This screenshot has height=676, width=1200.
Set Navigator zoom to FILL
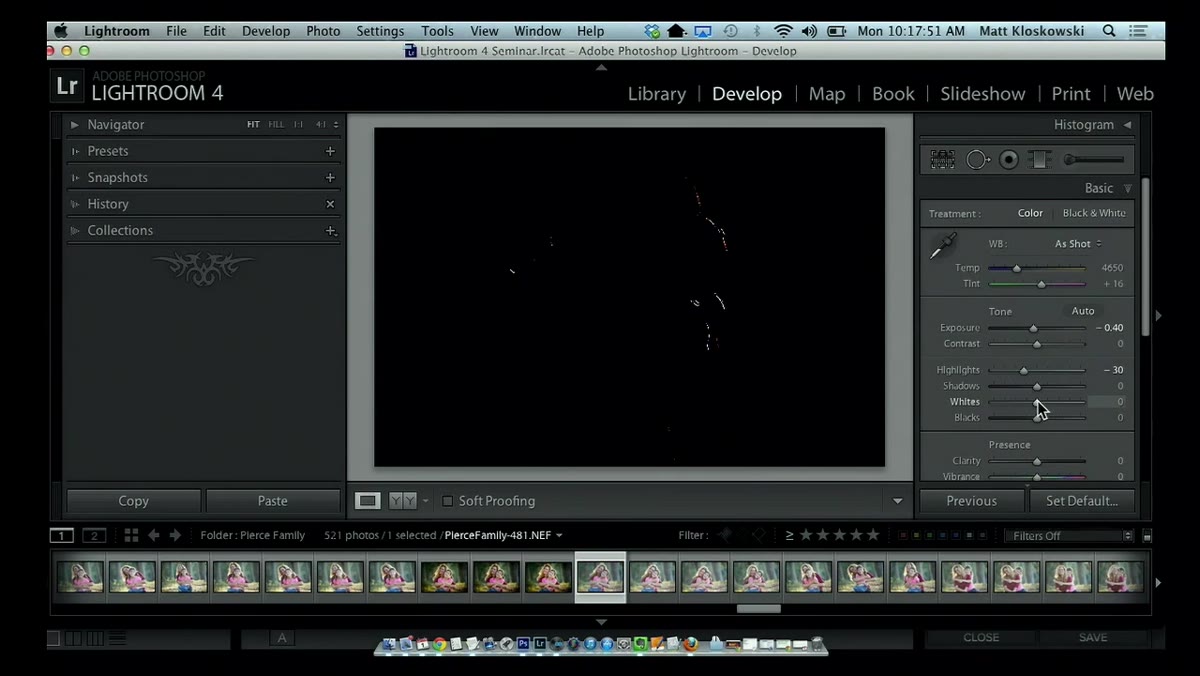coord(276,125)
